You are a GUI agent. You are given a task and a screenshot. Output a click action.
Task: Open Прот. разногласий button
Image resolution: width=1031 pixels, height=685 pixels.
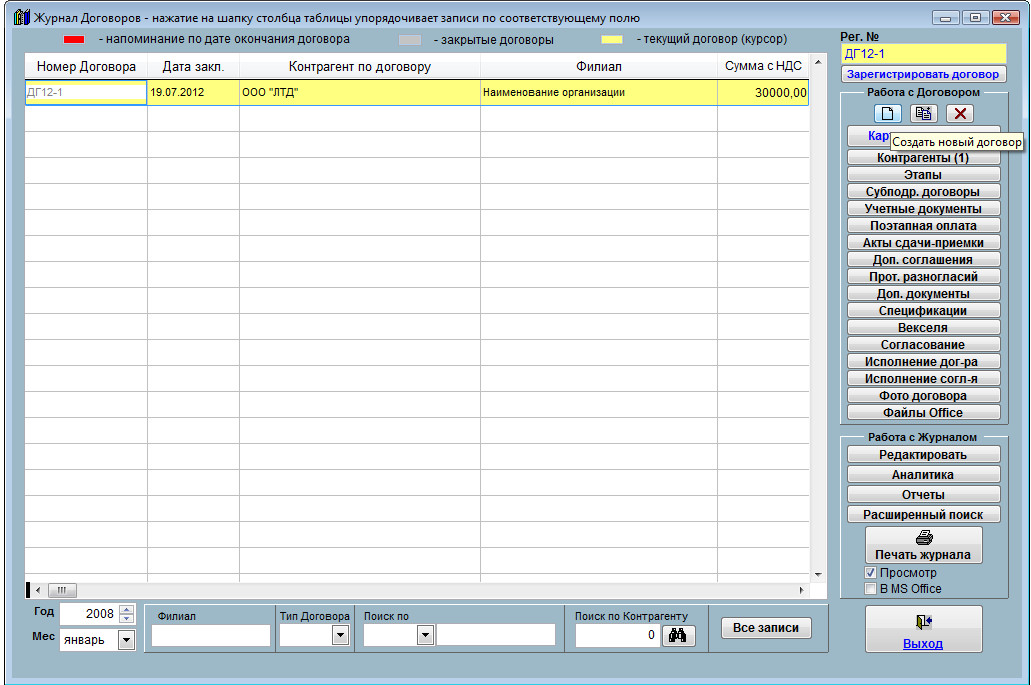point(923,277)
